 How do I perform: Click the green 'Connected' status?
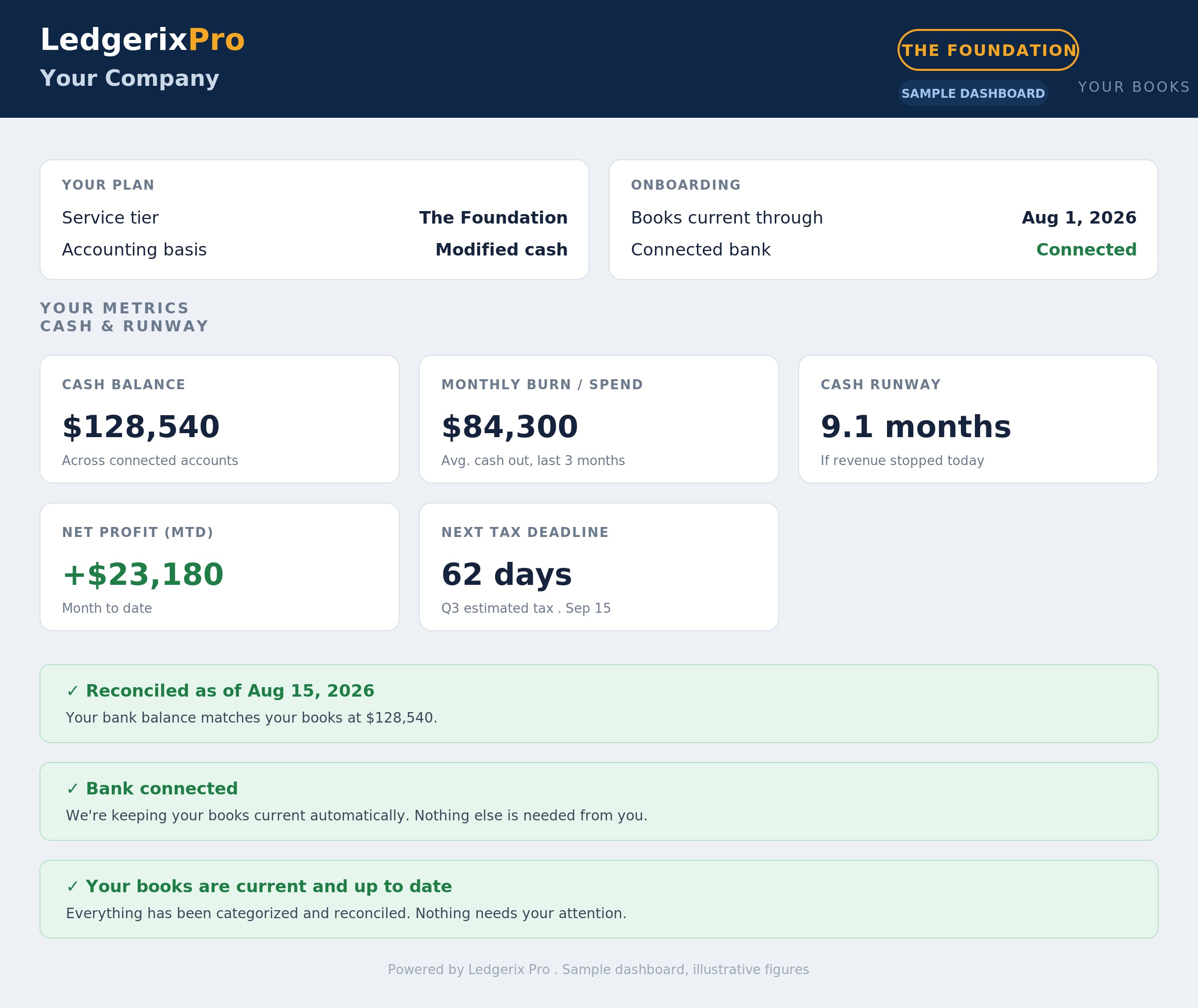1087,250
